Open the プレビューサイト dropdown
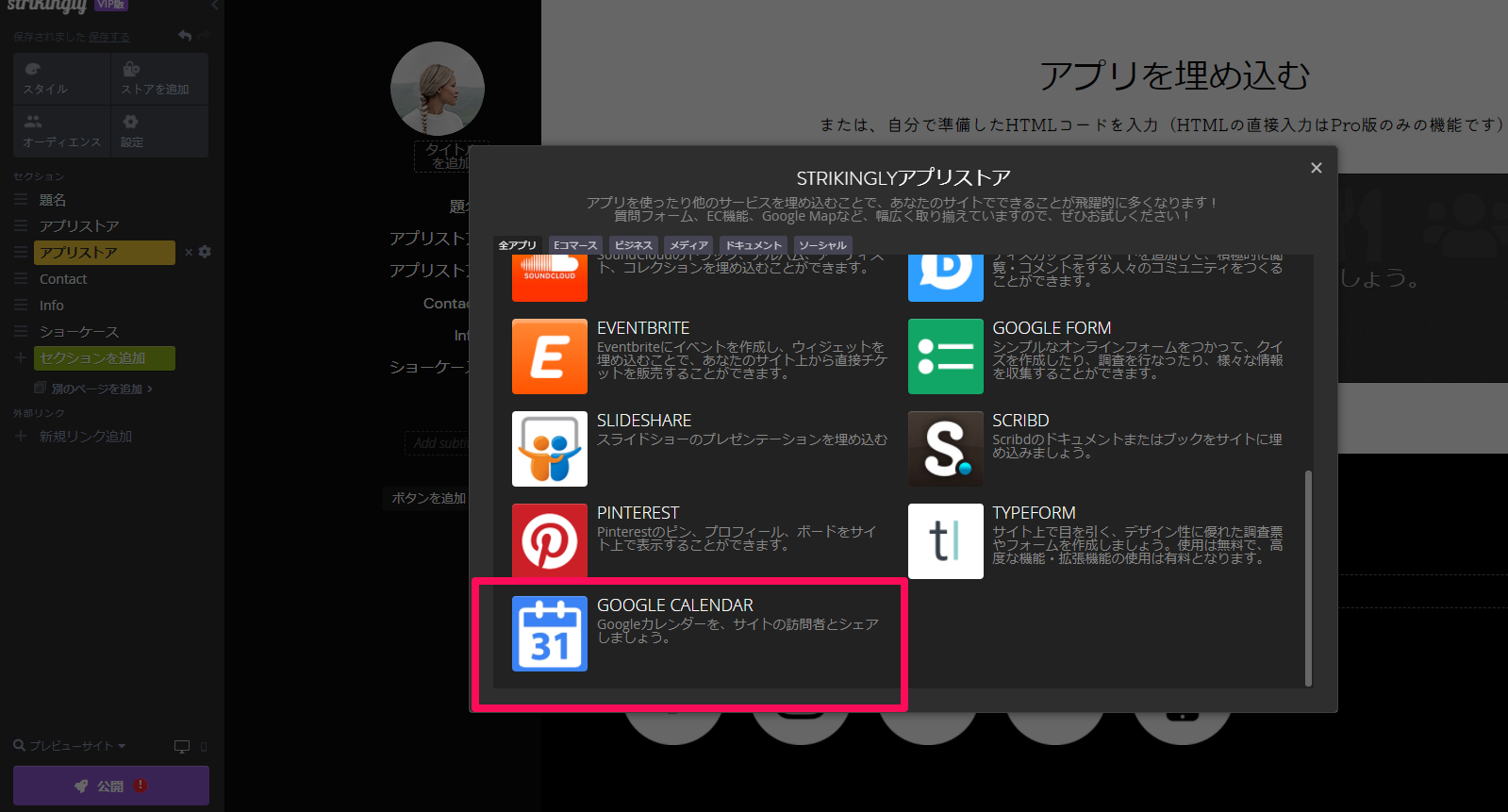This screenshot has width=1508, height=812. [70, 746]
